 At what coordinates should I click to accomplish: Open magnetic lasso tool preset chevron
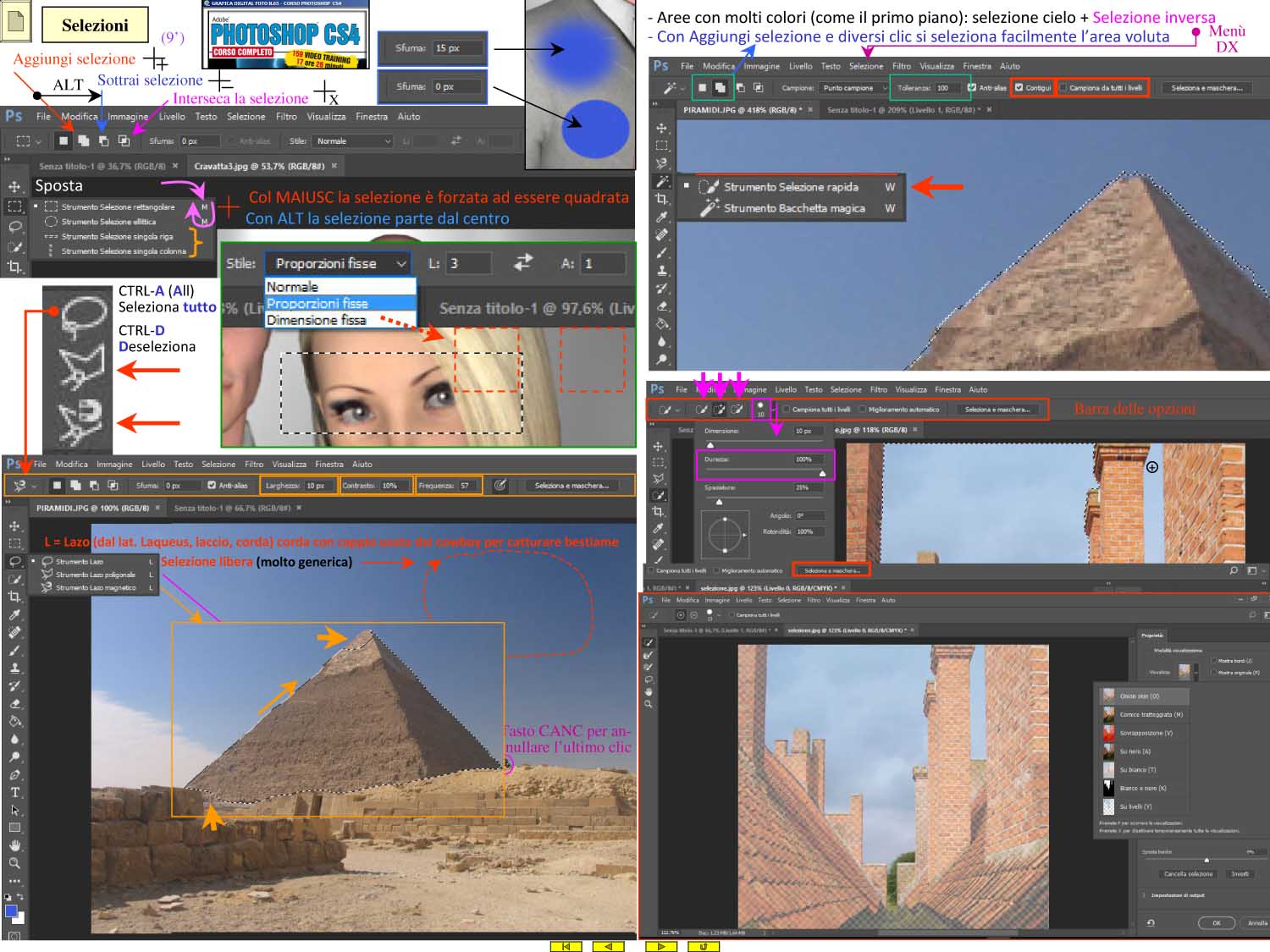(x=34, y=486)
